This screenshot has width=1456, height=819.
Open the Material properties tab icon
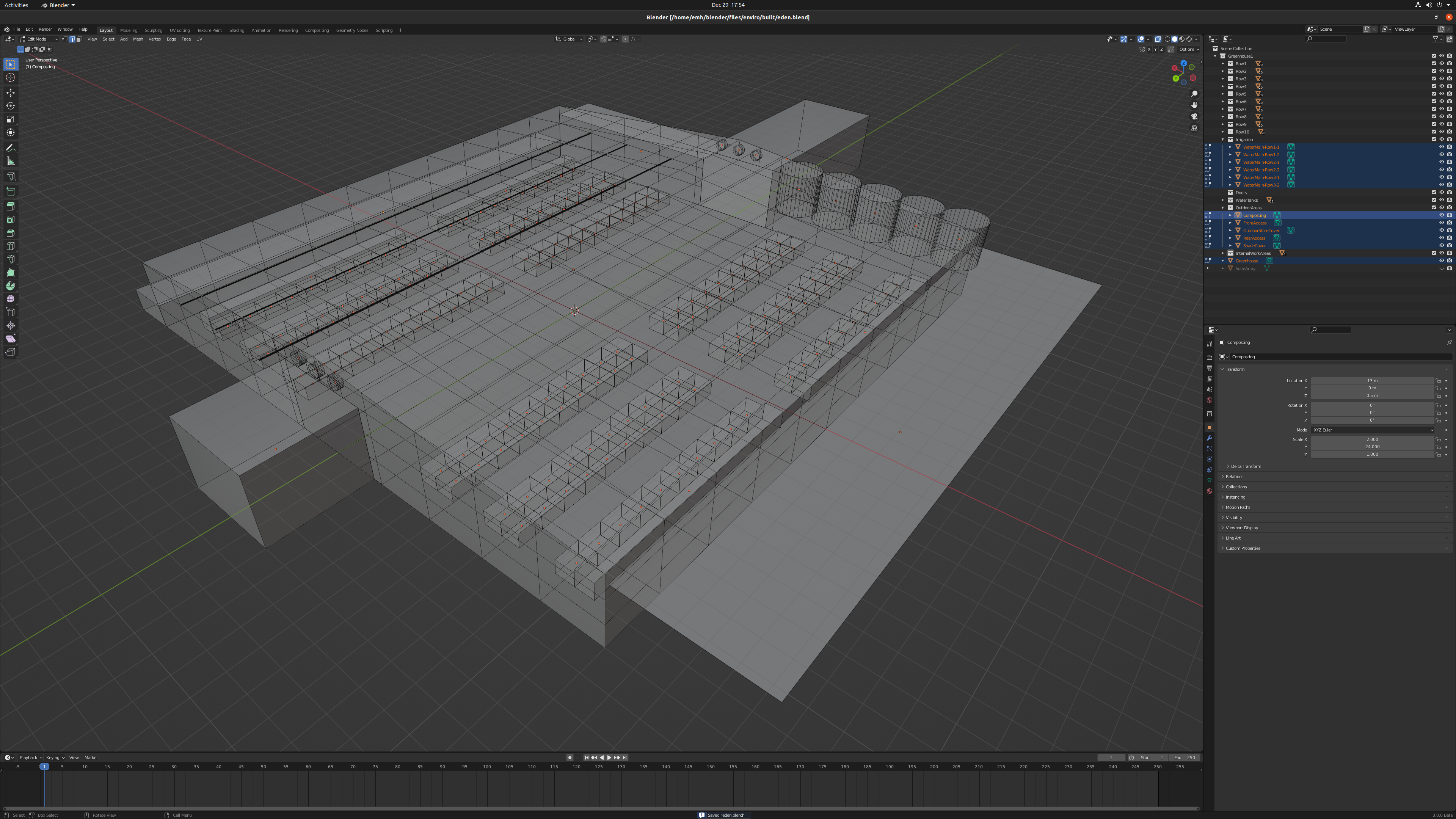pyautogui.click(x=1209, y=491)
